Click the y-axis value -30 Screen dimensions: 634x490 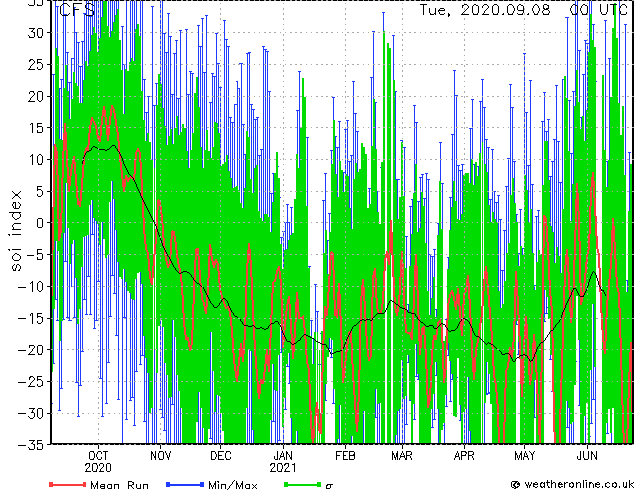tap(30, 414)
